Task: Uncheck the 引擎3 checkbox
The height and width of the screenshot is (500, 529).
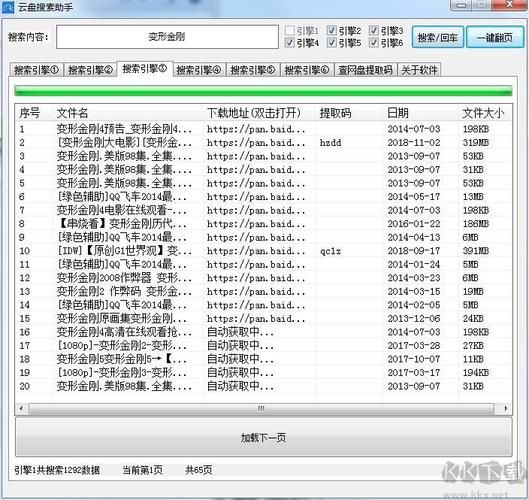Action: point(373,31)
